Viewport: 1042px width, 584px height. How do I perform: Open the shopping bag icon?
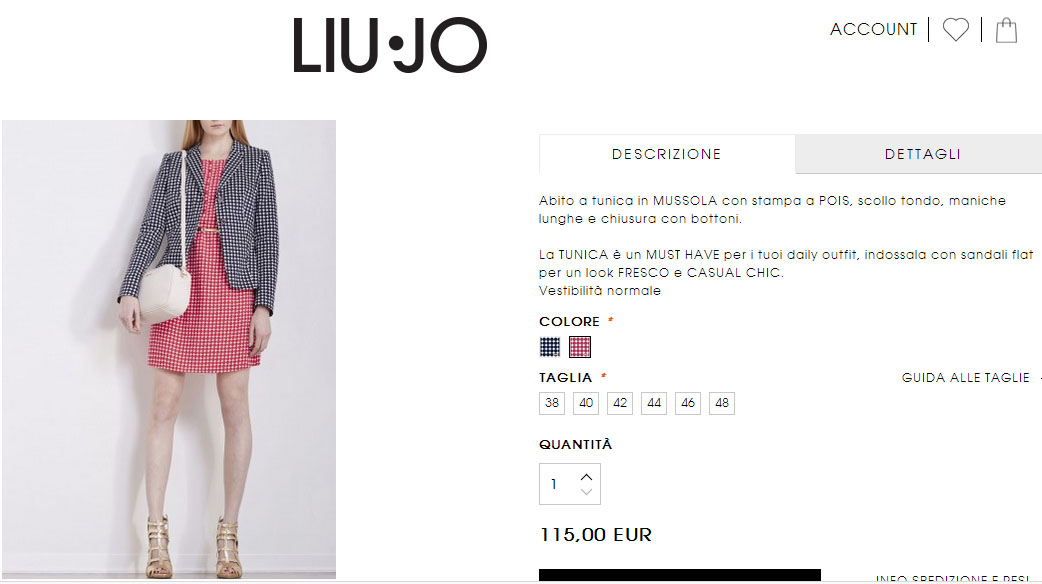coord(1006,30)
